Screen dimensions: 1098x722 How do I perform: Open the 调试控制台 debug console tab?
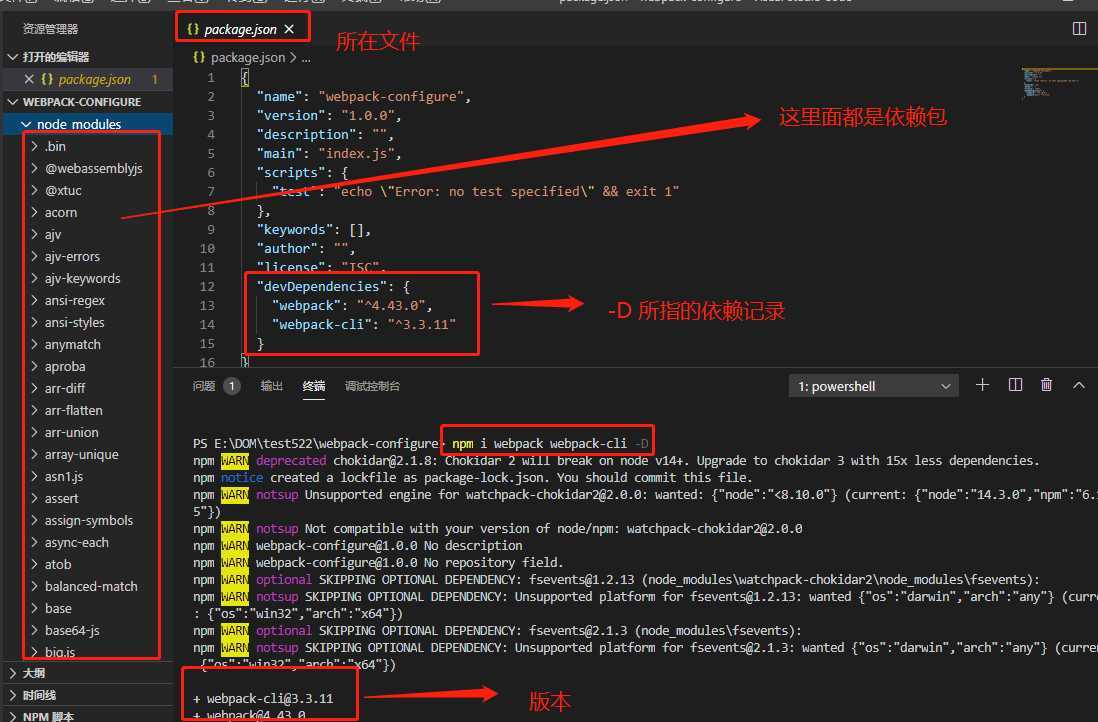pos(372,386)
